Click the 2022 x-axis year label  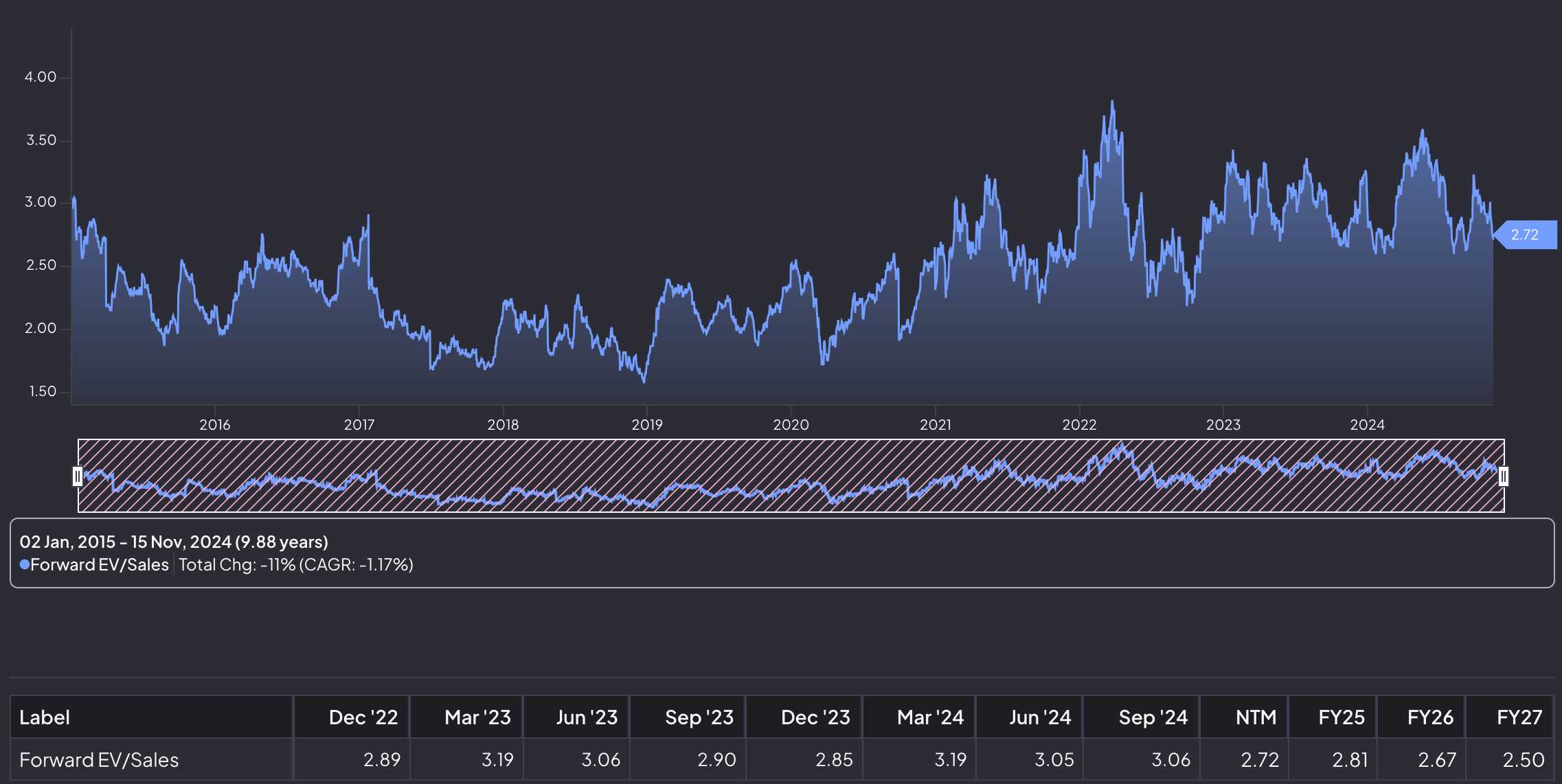(1079, 425)
